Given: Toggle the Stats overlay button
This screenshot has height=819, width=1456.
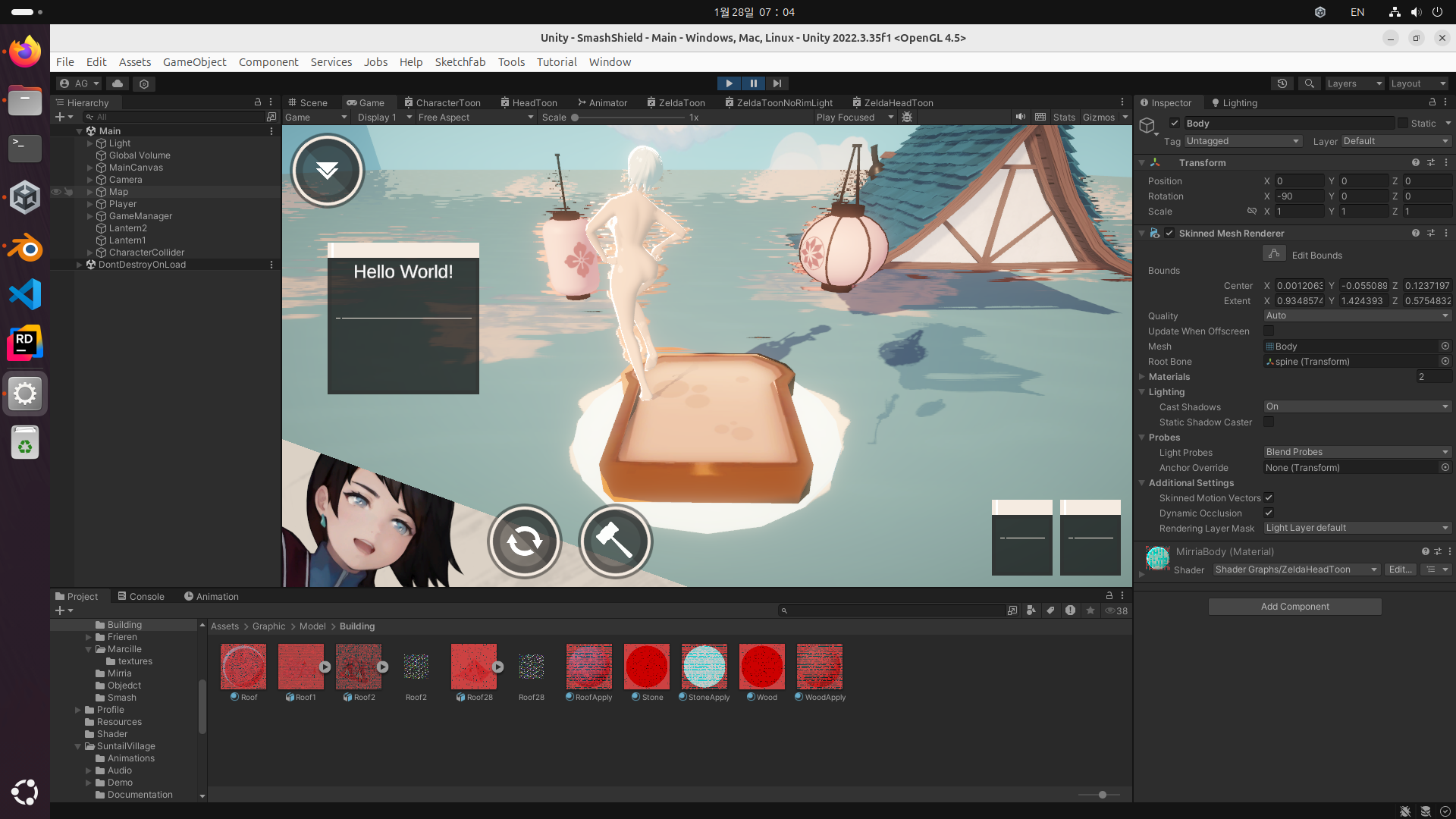Looking at the screenshot, I should (x=1064, y=117).
